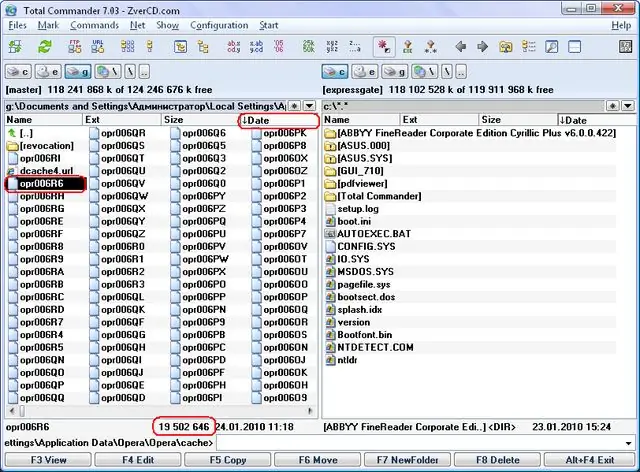Click the F3 View button
This screenshot has width=640, height=472.
click(48, 460)
